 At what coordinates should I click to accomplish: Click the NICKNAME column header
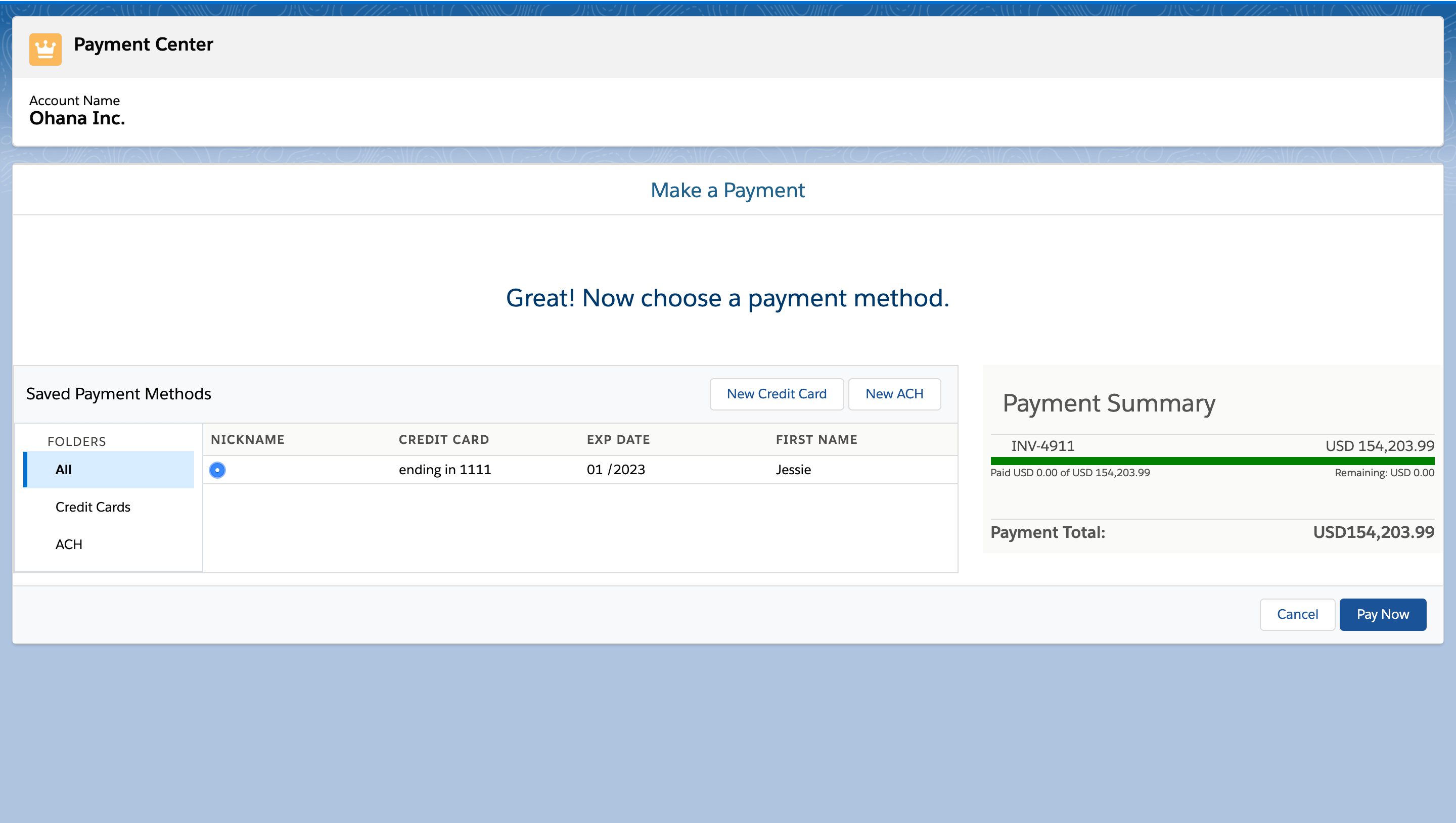248,440
